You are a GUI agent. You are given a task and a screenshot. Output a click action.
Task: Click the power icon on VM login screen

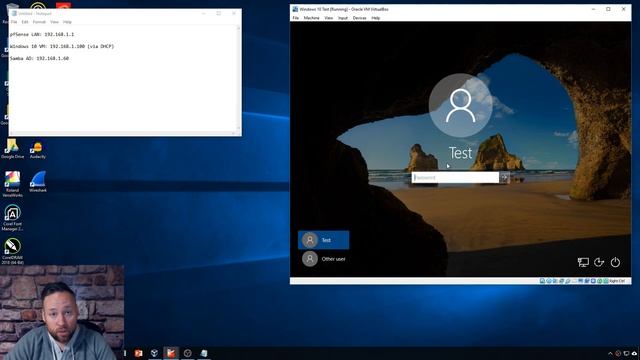tap(615, 262)
